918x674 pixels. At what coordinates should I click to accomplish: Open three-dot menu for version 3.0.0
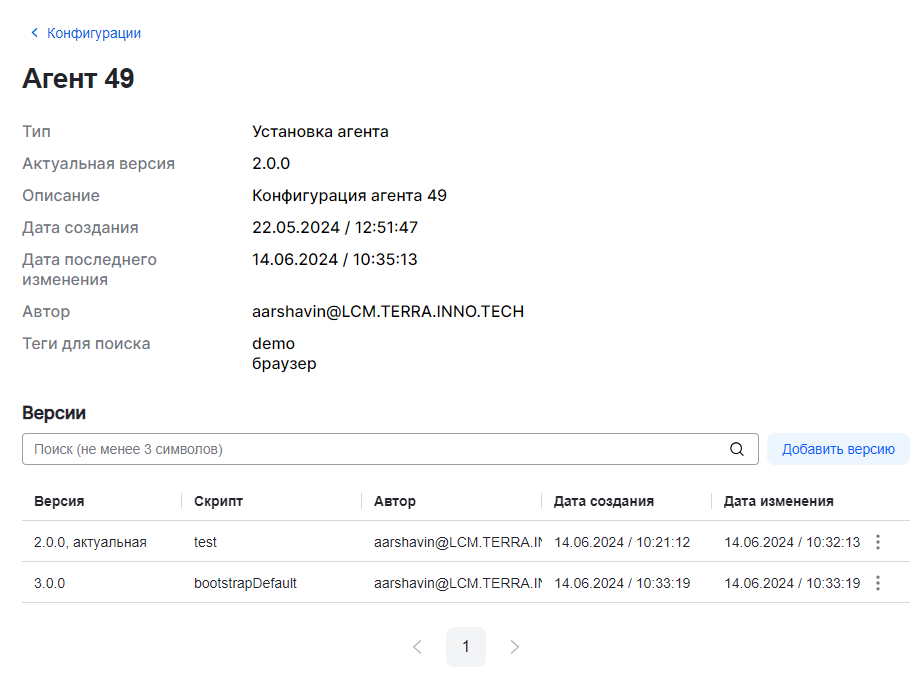[x=878, y=583]
